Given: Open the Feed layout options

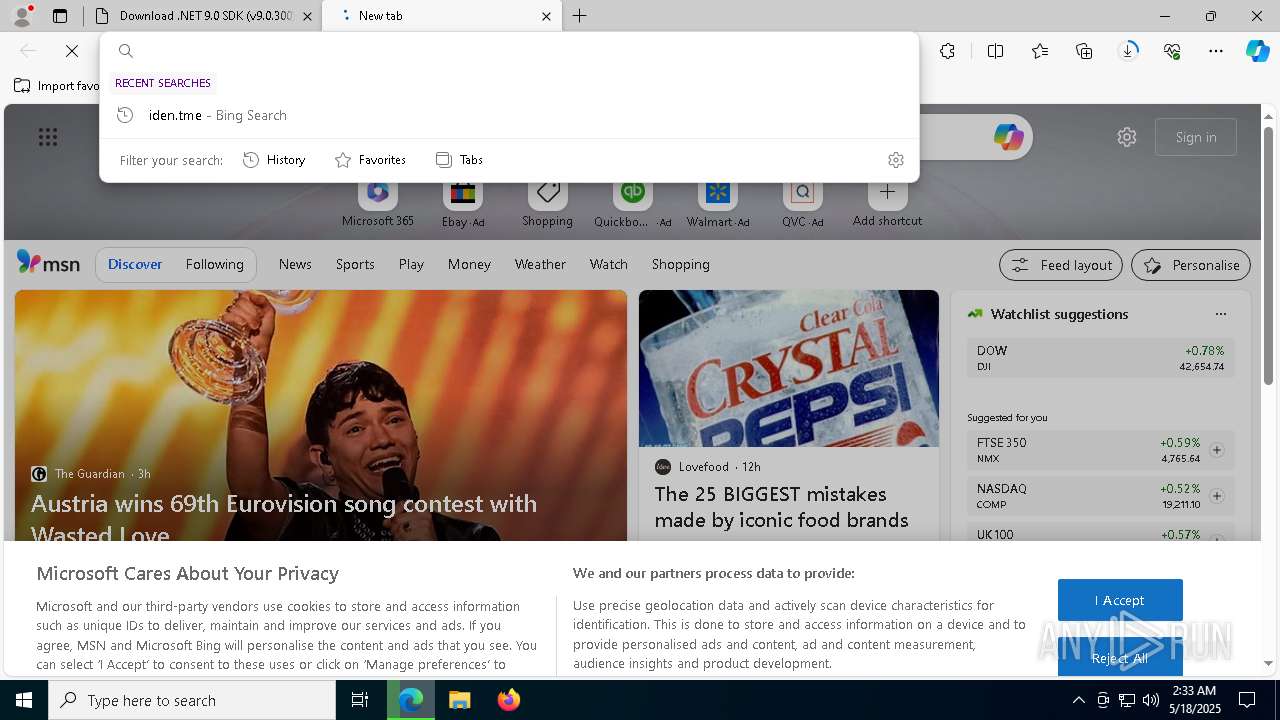Looking at the screenshot, I should pyautogui.click(x=1061, y=265).
